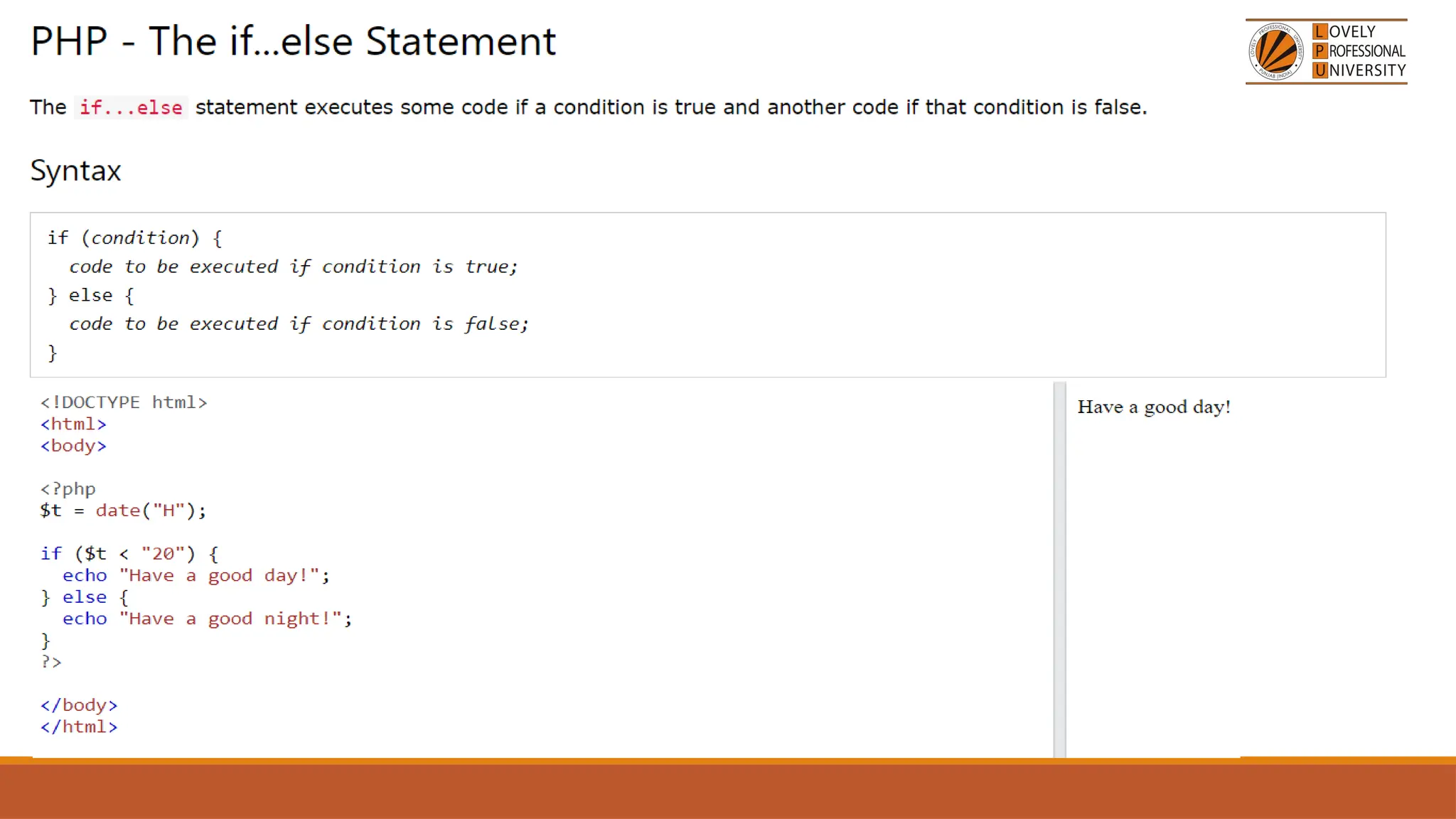
Task: Click the red if...else inline code label
Action: (x=131, y=107)
